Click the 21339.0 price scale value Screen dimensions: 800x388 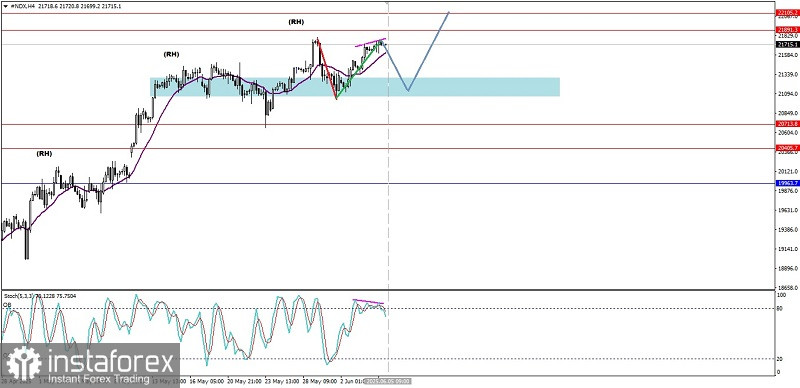tap(788, 75)
